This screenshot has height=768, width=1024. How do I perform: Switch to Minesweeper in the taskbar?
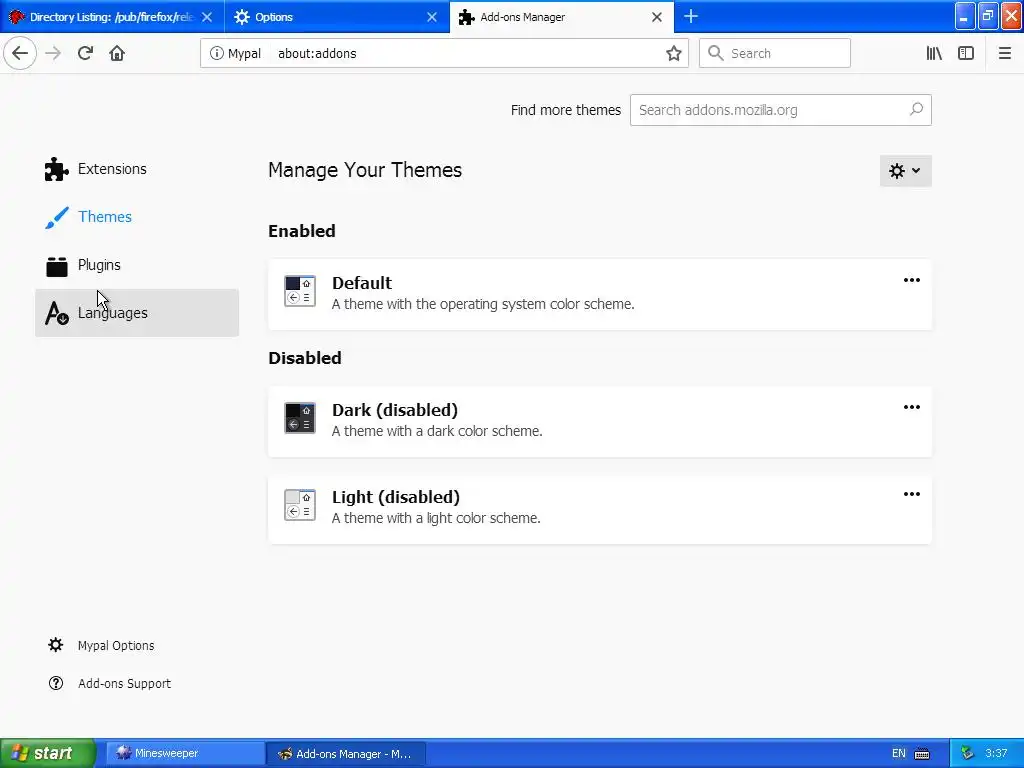[x=184, y=753]
